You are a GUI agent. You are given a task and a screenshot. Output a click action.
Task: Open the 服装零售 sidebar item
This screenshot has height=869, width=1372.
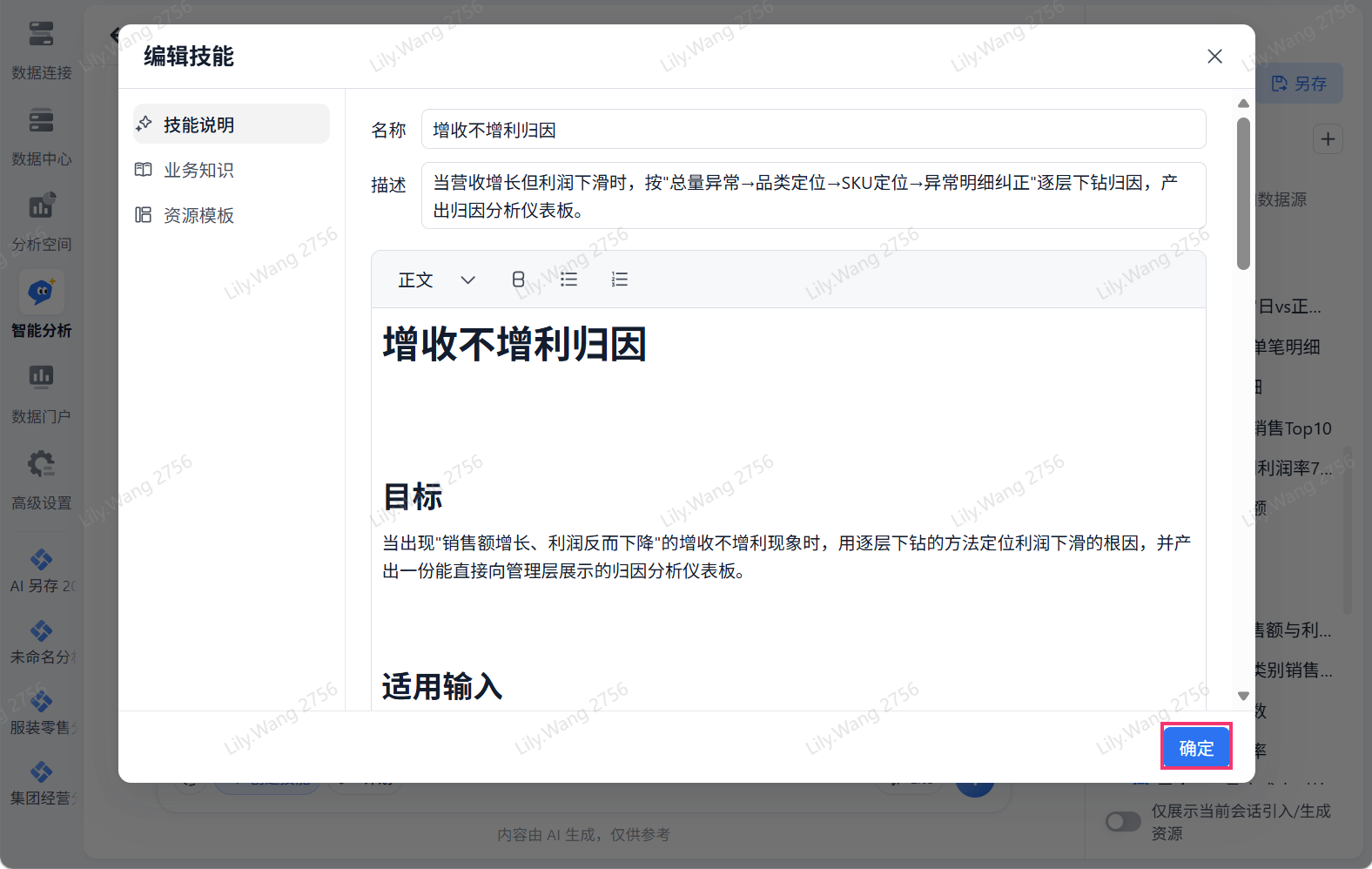tap(41, 713)
